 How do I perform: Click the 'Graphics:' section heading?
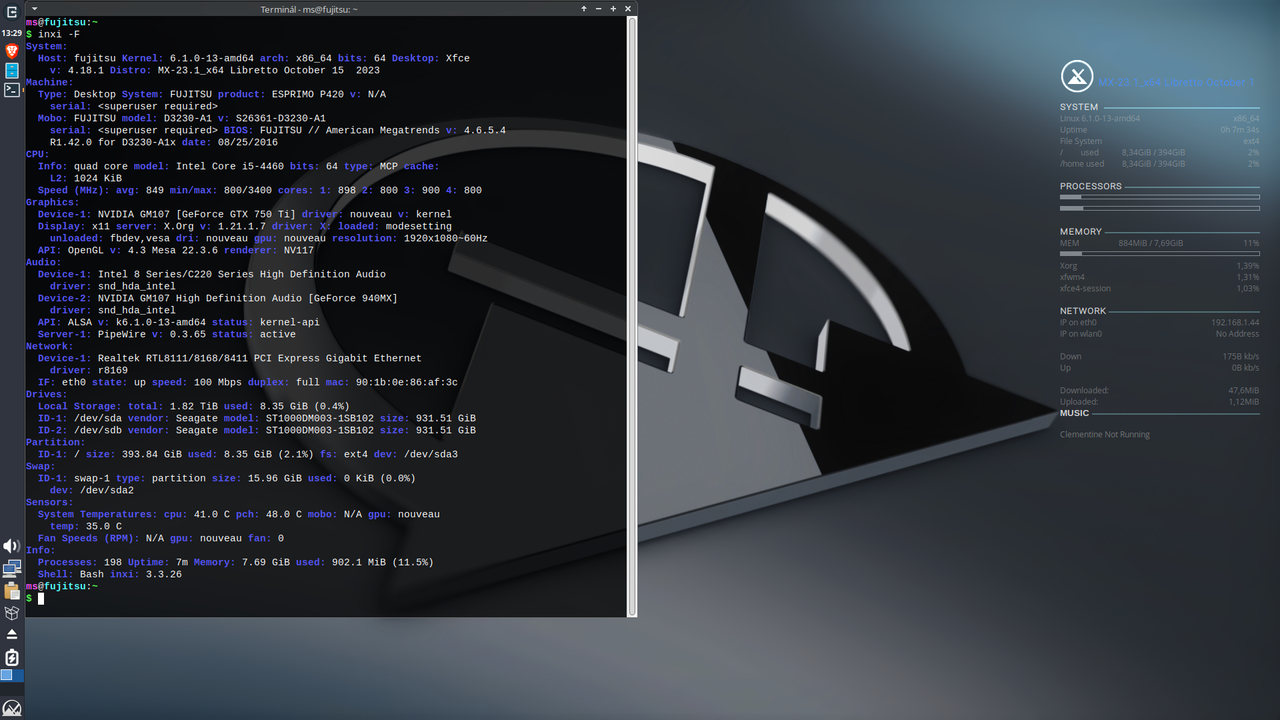(x=53, y=202)
